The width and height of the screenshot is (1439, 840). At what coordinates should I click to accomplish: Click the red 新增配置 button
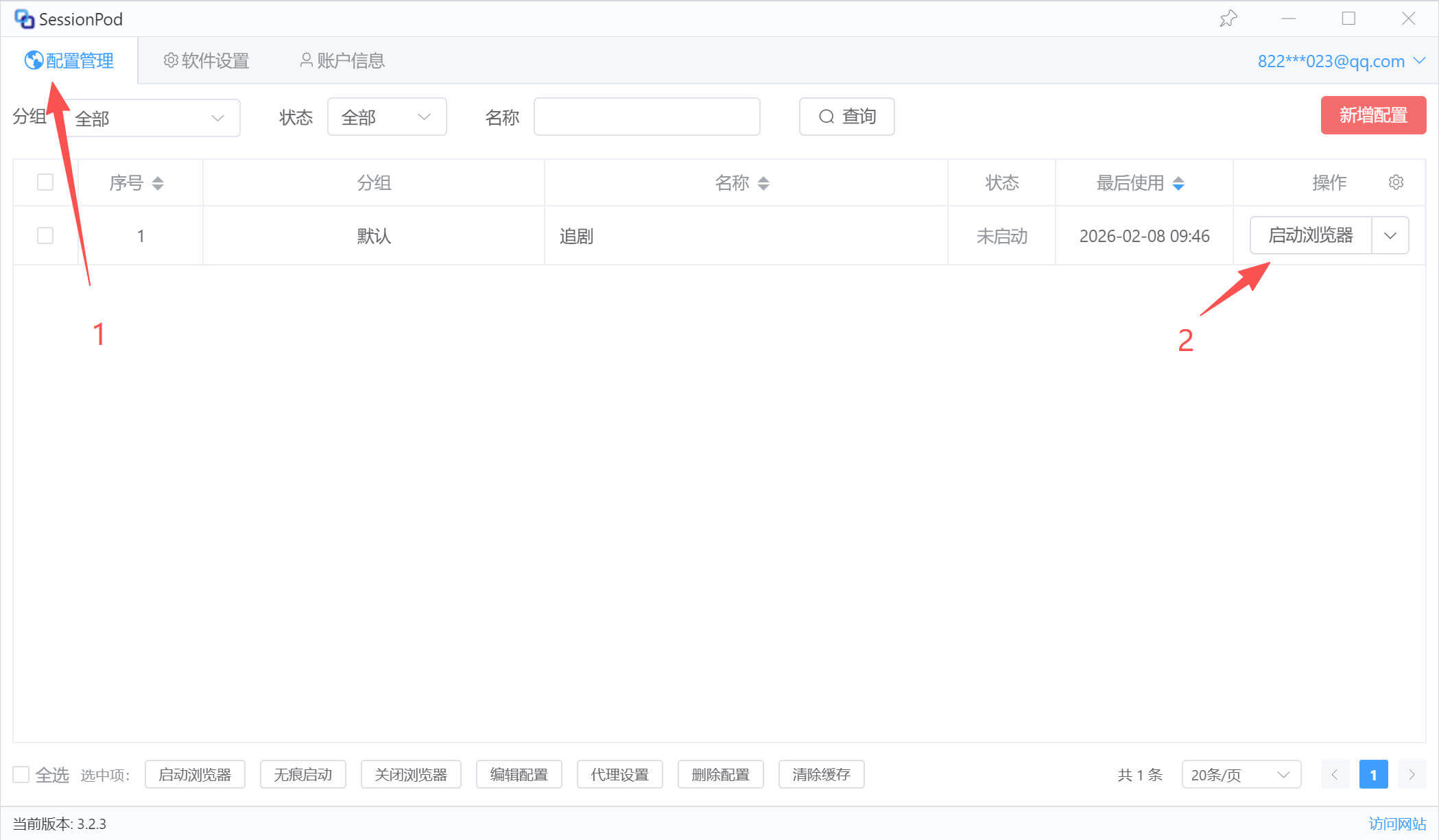(x=1373, y=115)
